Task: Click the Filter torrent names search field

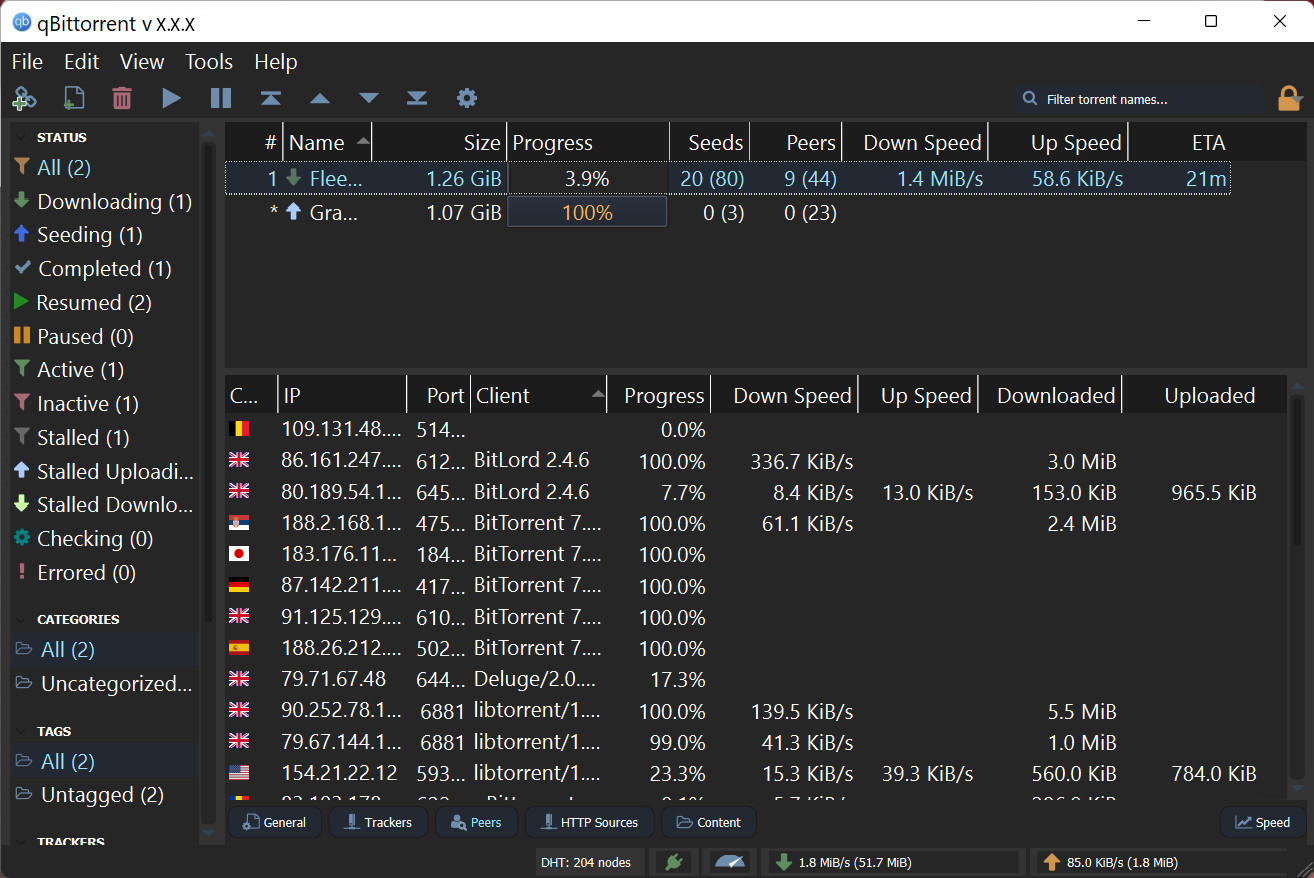Action: 1140,99
